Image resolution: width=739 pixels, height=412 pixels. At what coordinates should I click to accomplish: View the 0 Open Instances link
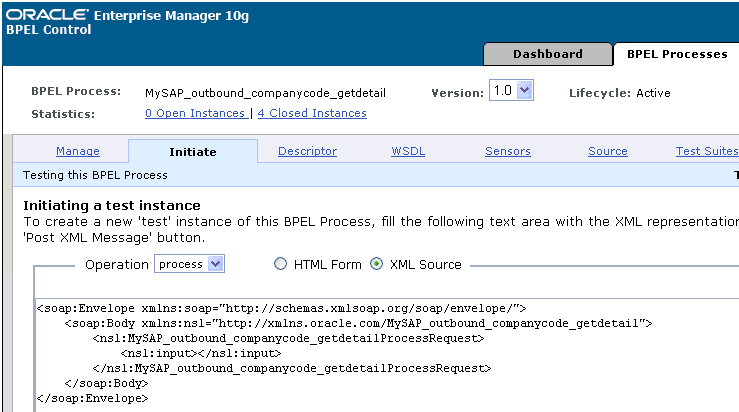click(195, 113)
